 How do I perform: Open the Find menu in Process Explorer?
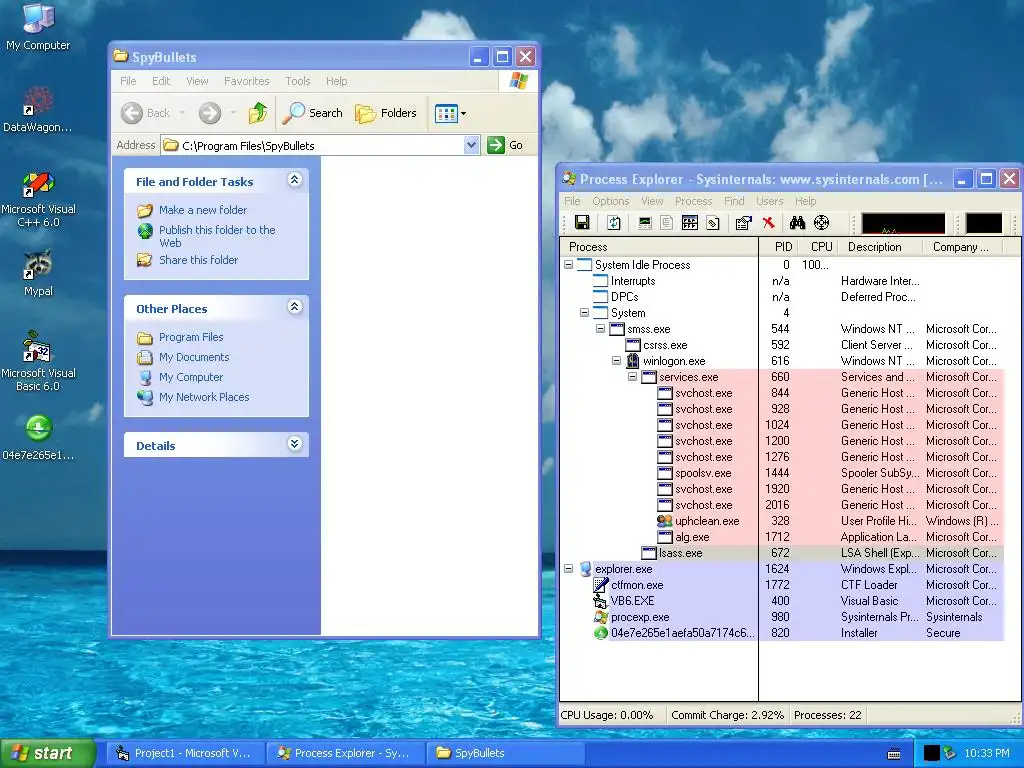click(734, 201)
